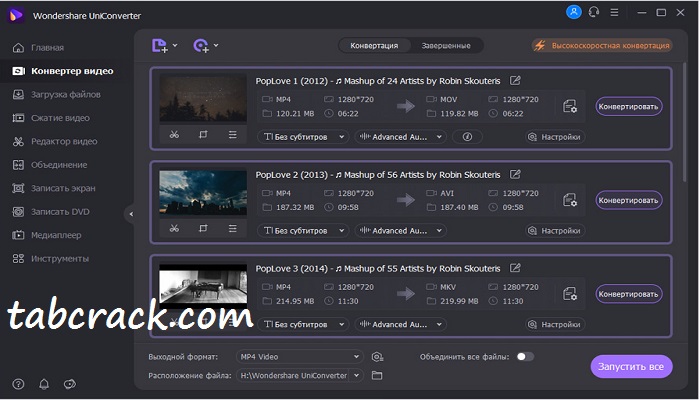The width and height of the screenshot is (700, 400).
Task: Open subtitle dropdown for PopLove 1
Action: pos(303,137)
